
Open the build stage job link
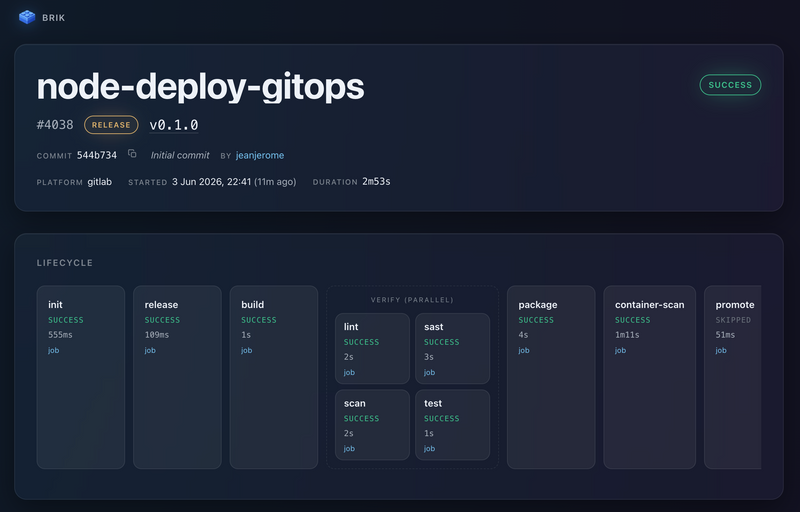[246, 350]
